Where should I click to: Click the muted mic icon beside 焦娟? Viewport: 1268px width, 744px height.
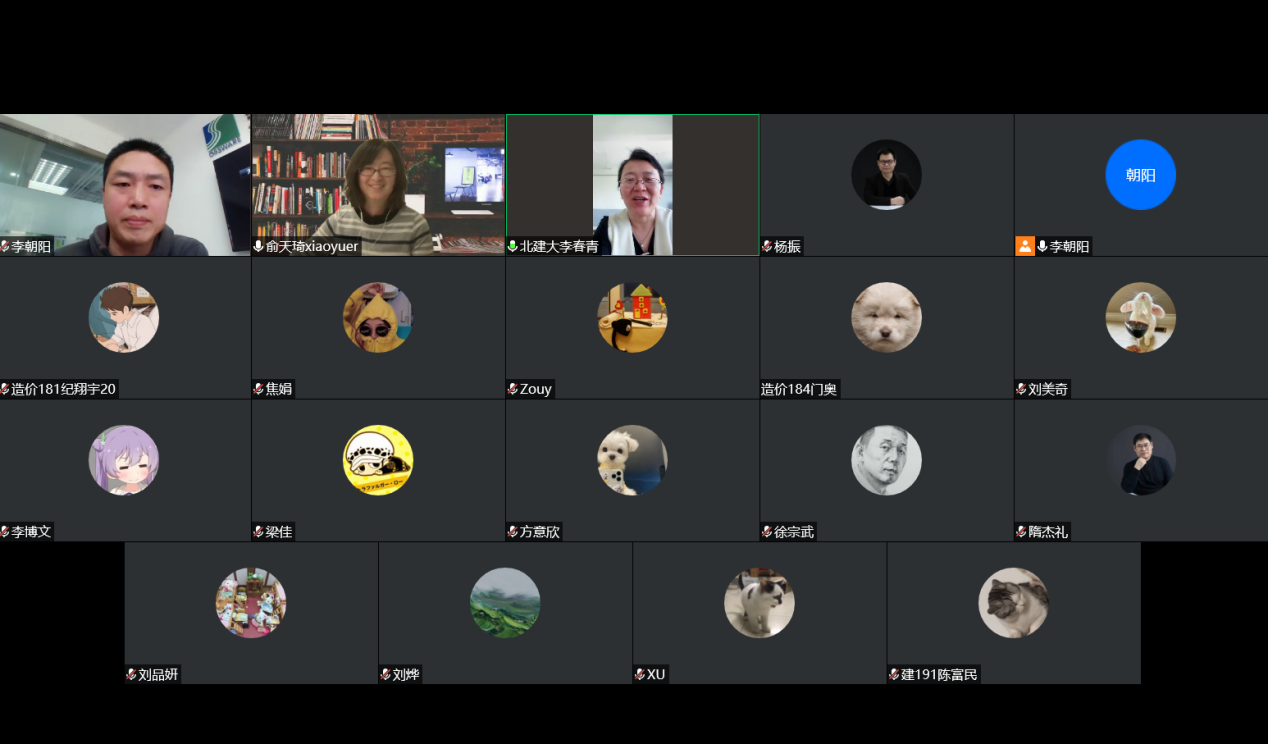(x=259, y=389)
